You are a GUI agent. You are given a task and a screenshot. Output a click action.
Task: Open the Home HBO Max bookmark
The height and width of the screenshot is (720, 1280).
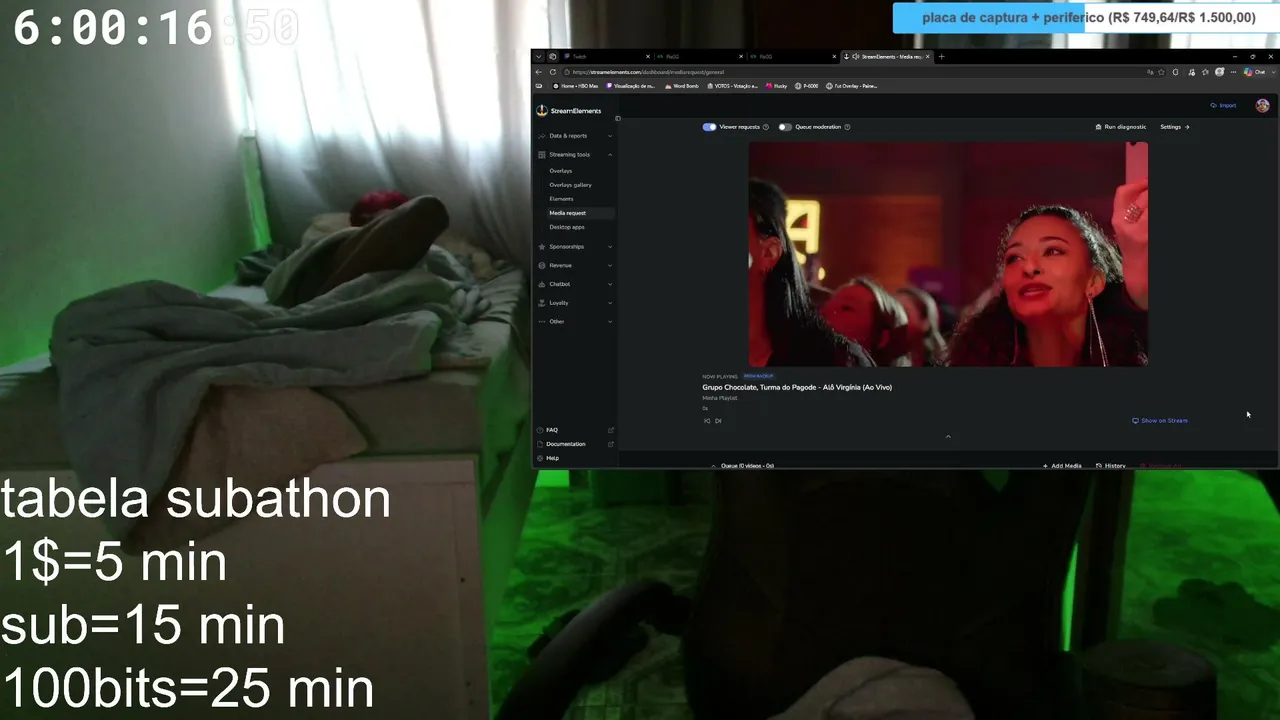click(576, 86)
